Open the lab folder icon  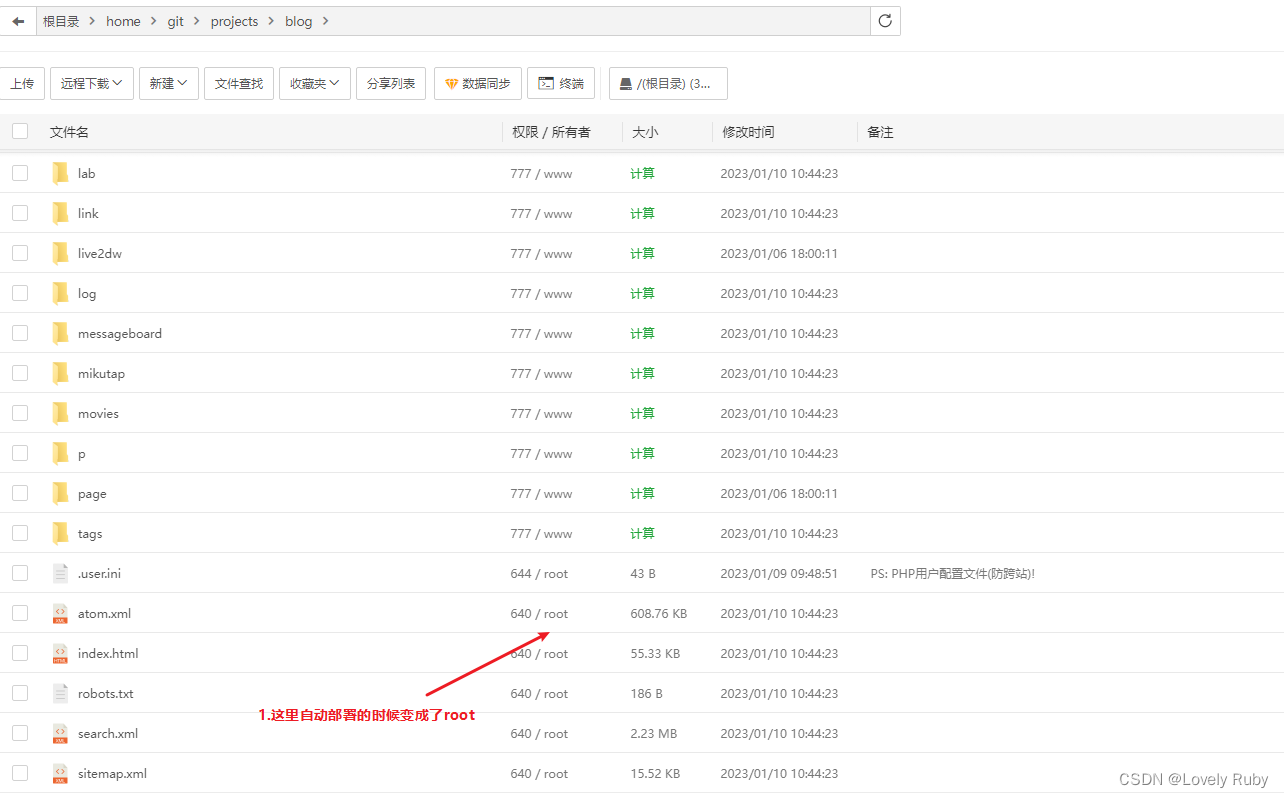point(60,173)
